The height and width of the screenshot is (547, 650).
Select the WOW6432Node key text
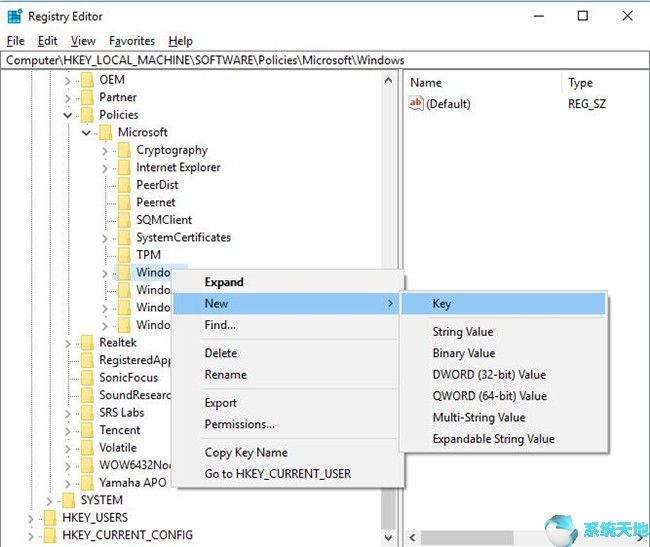[x=135, y=465]
